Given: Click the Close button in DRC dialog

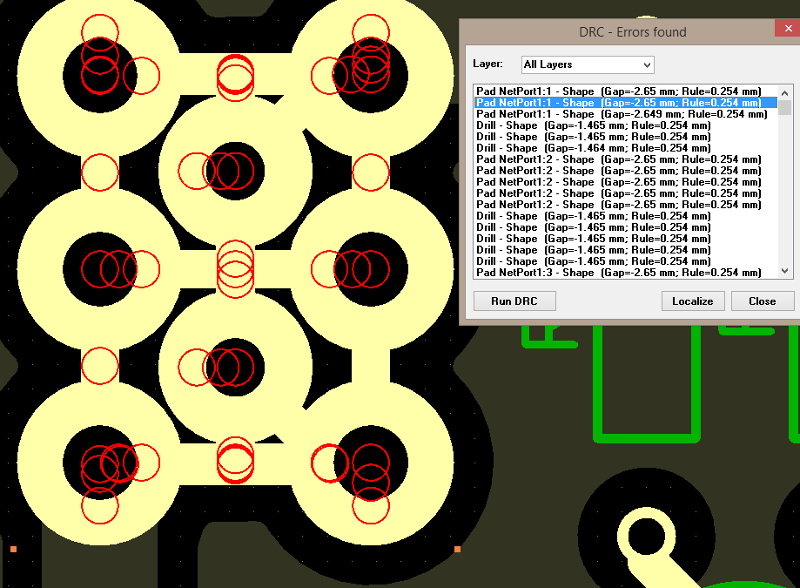Looking at the screenshot, I should 762,301.
